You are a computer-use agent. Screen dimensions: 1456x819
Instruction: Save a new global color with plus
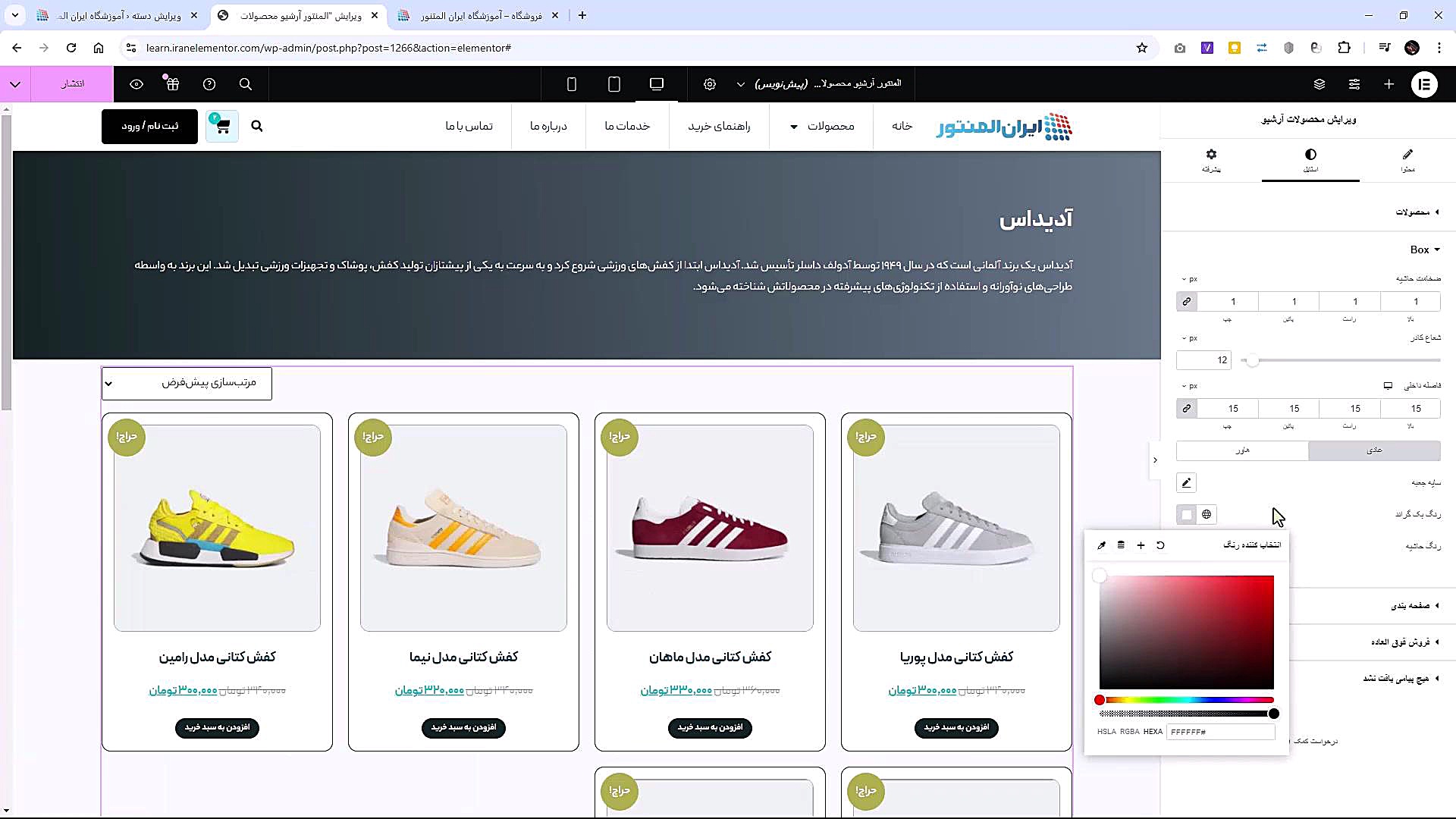(x=1141, y=545)
